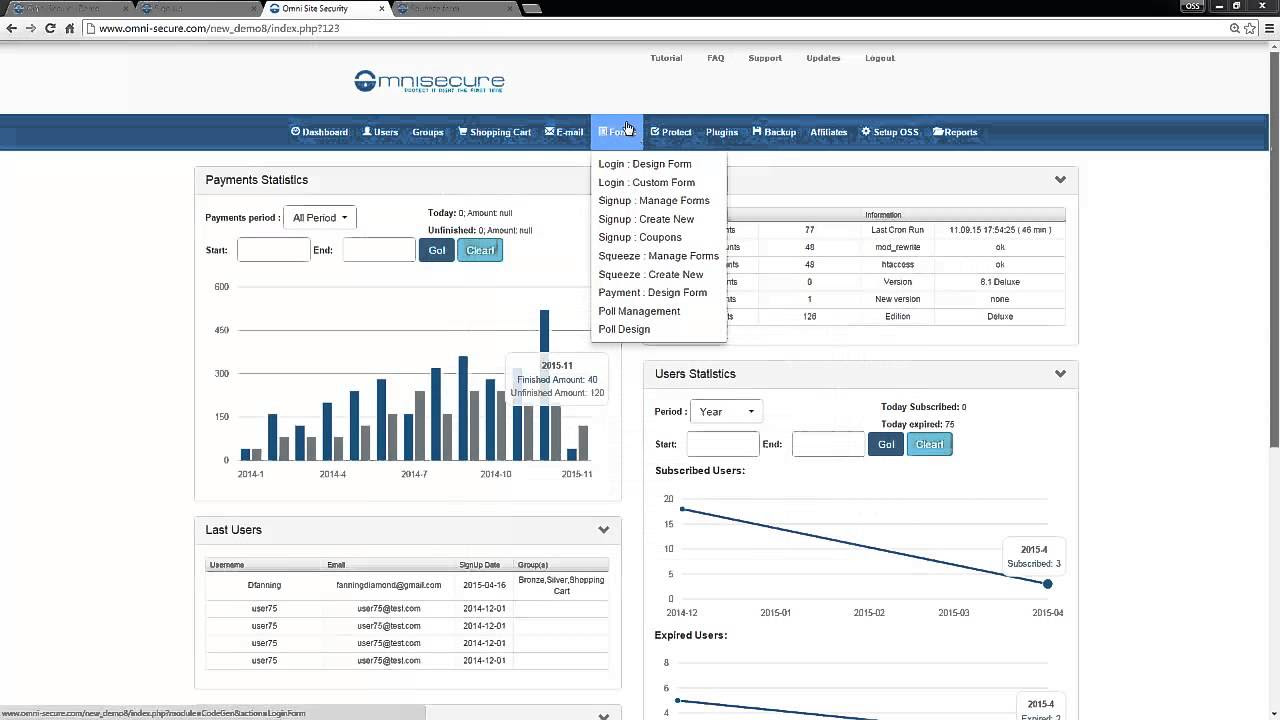Open the Setup OSS menu

click(890, 132)
